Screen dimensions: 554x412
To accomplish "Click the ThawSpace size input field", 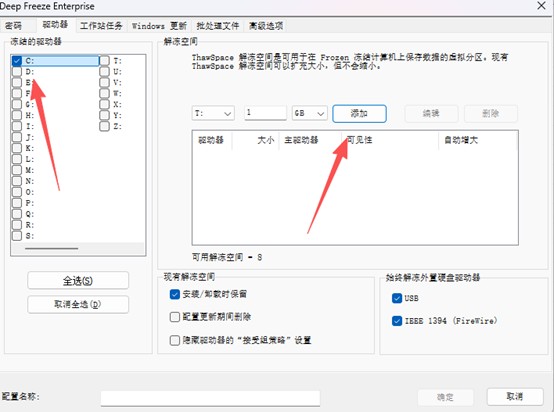I will pos(265,113).
